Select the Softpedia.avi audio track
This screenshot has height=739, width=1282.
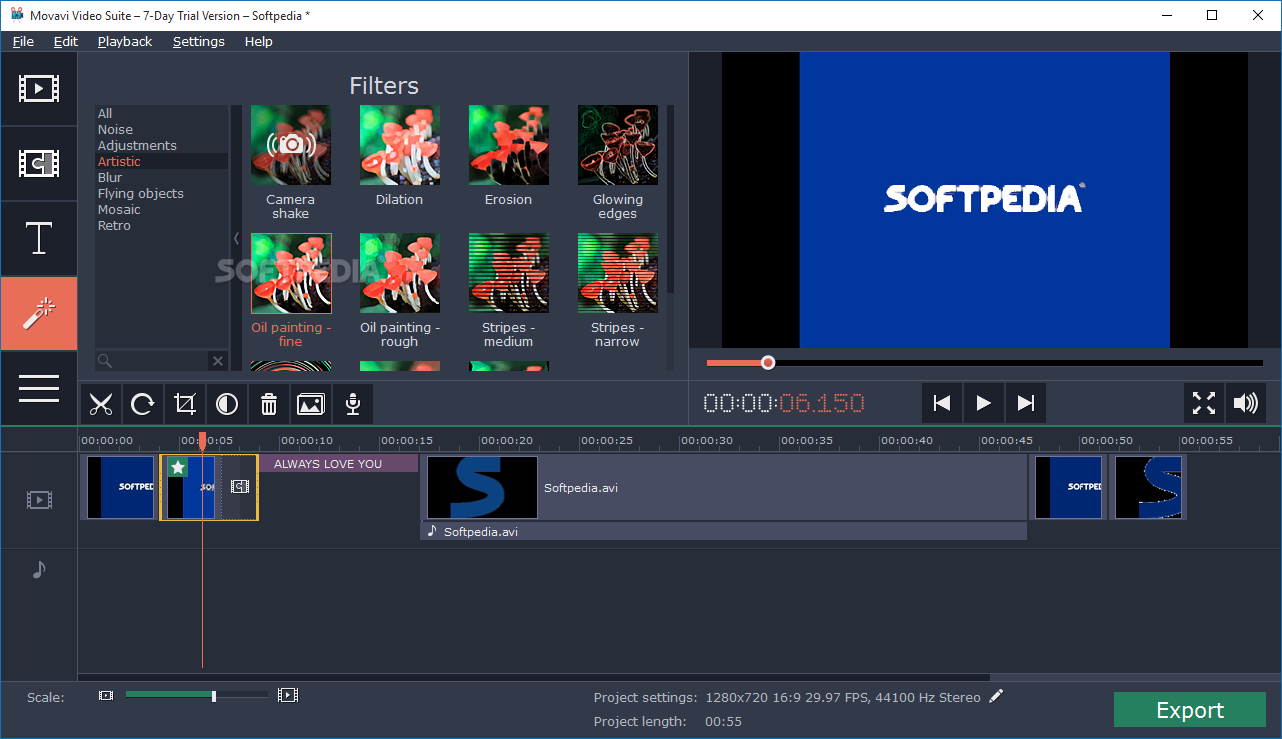[724, 531]
